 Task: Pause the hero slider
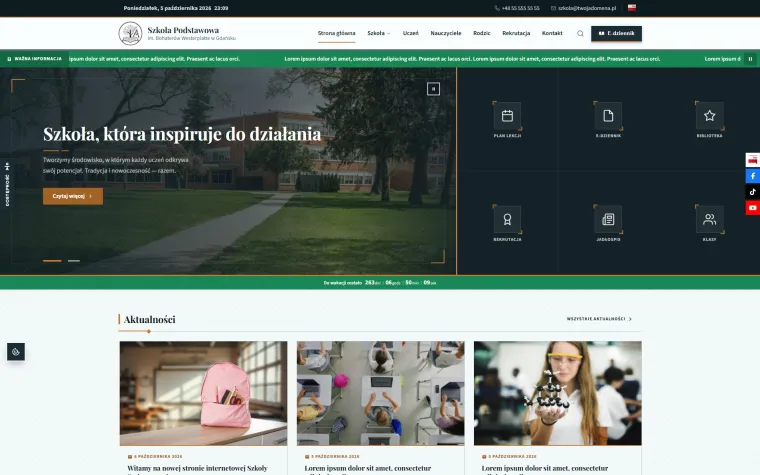(433, 89)
